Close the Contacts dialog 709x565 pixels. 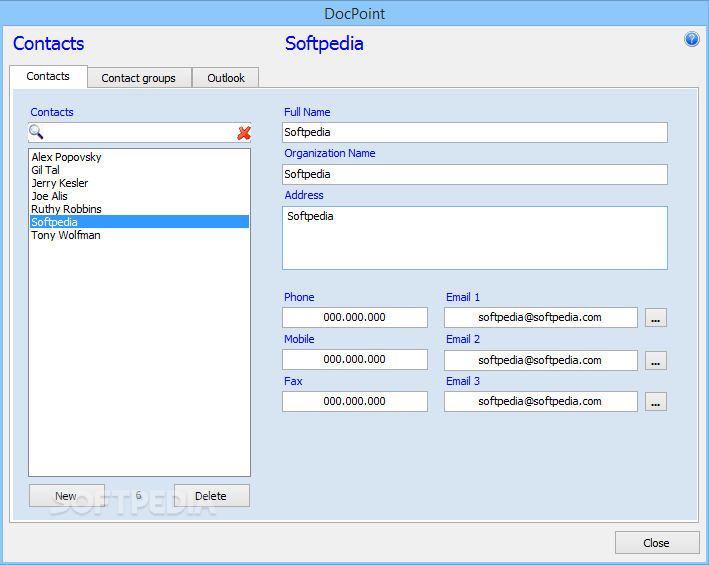click(x=657, y=543)
